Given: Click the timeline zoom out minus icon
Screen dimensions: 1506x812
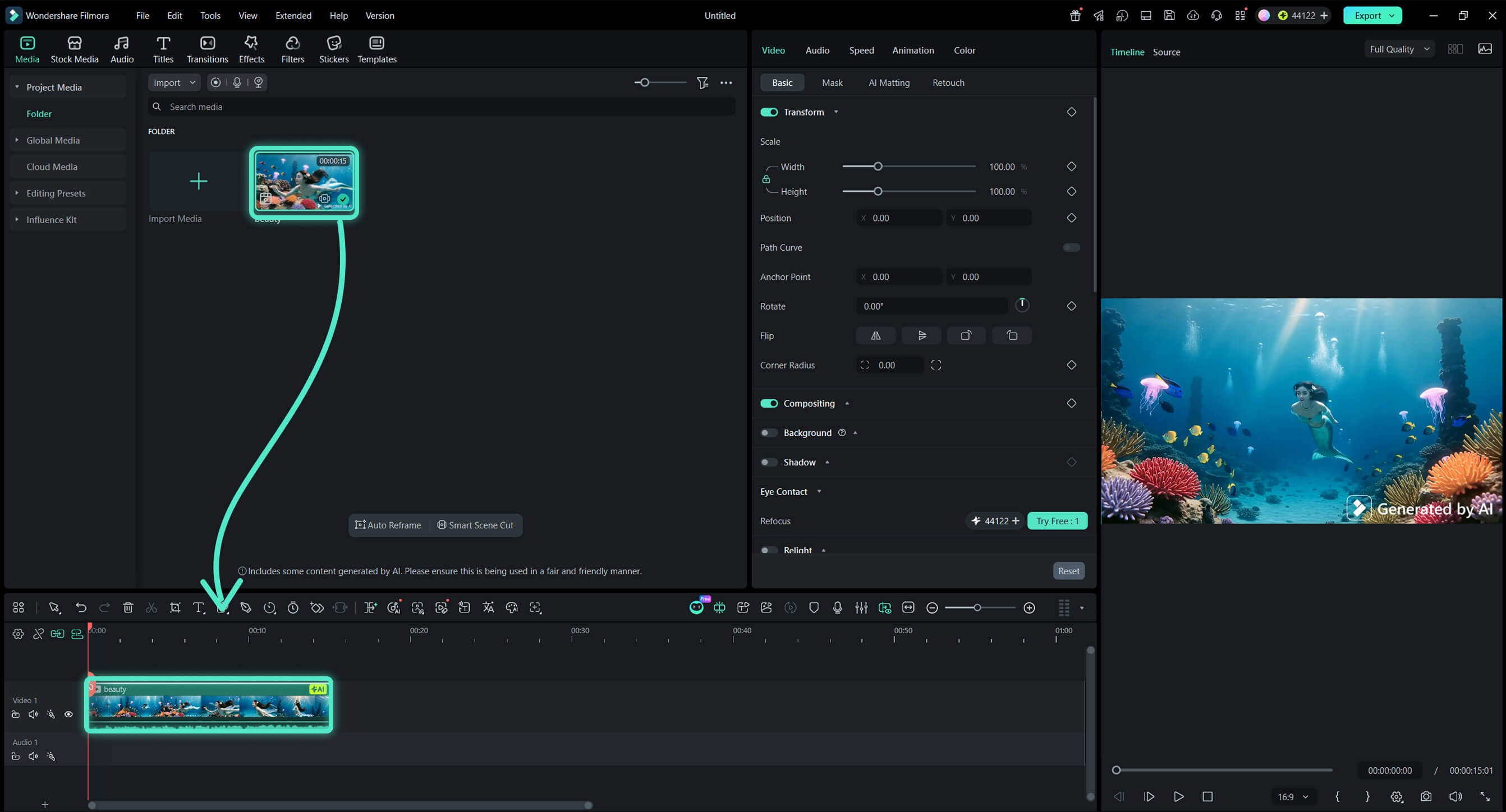Looking at the screenshot, I should pos(933,608).
